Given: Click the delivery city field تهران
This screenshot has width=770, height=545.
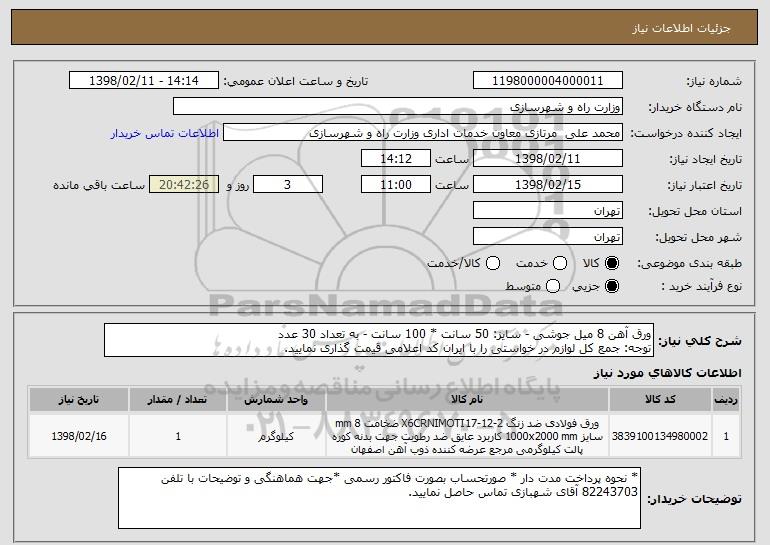Looking at the screenshot, I should (x=548, y=237).
